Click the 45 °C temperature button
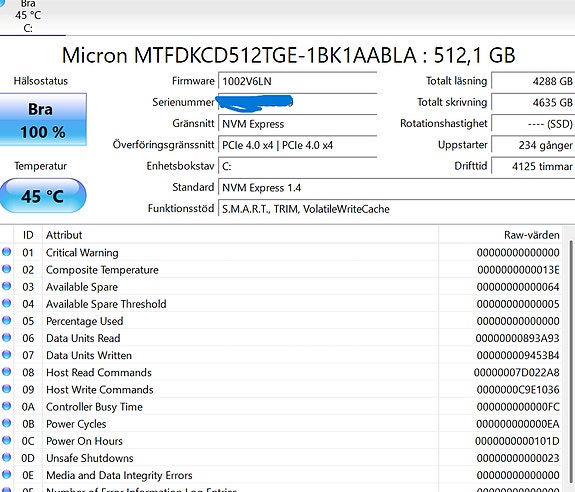575x492 pixels. pos(43,195)
